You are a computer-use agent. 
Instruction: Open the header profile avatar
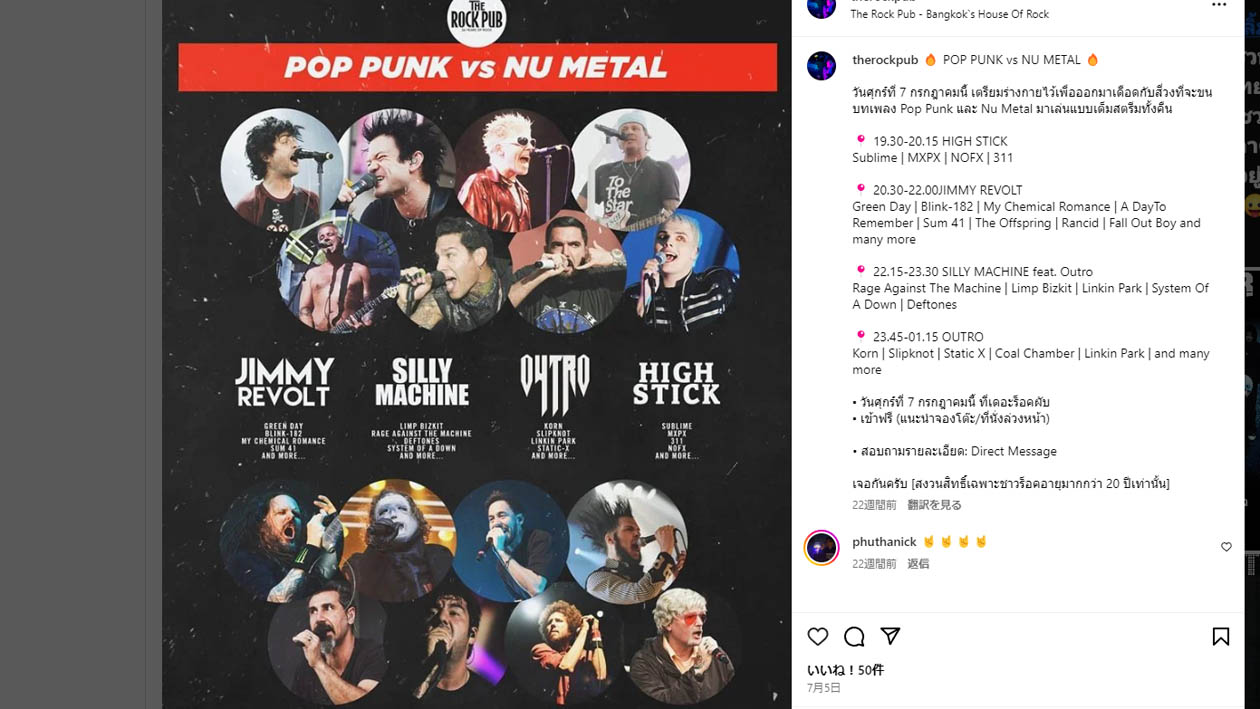[821, 7]
